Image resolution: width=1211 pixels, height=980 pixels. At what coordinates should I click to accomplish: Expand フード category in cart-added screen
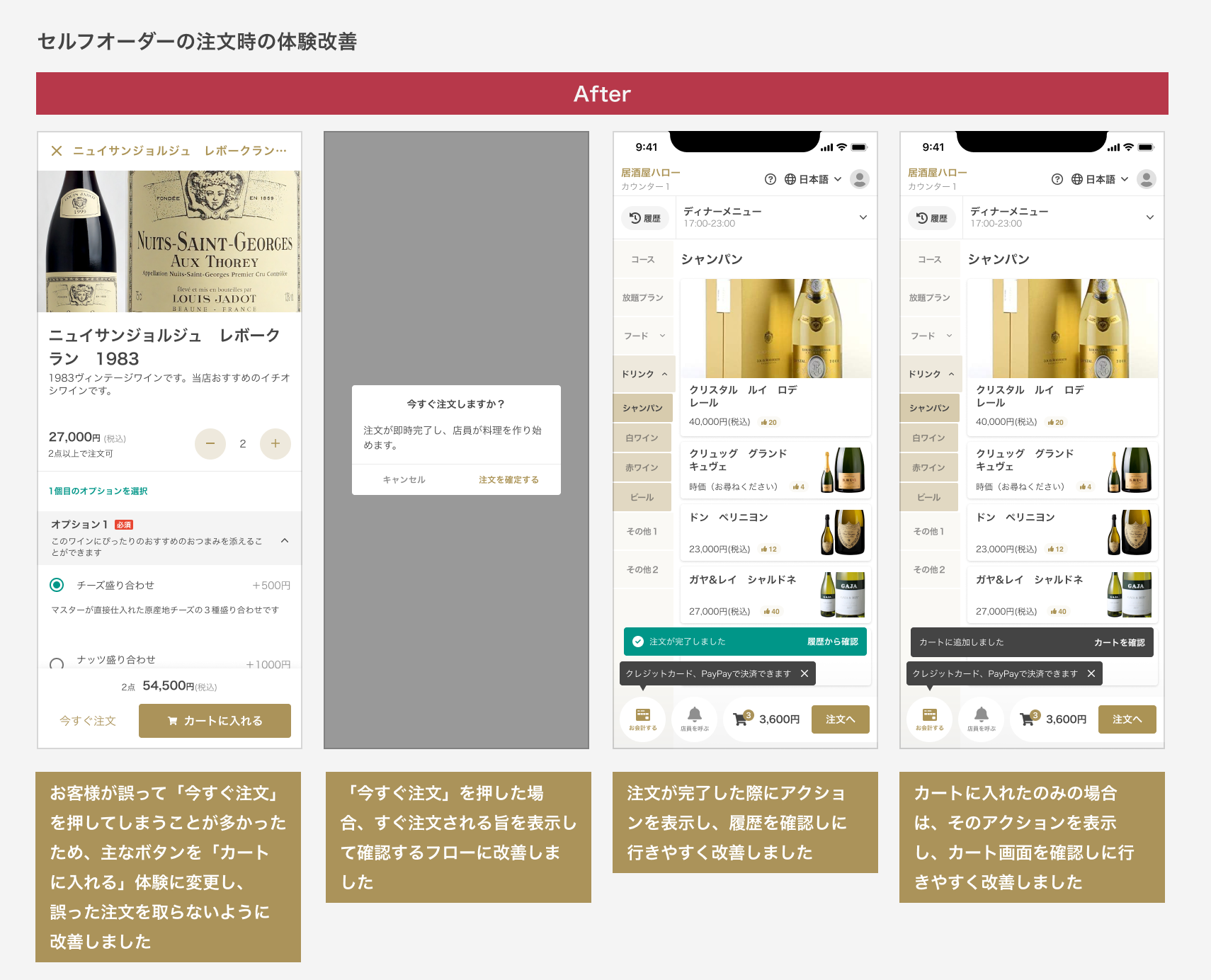(x=931, y=336)
